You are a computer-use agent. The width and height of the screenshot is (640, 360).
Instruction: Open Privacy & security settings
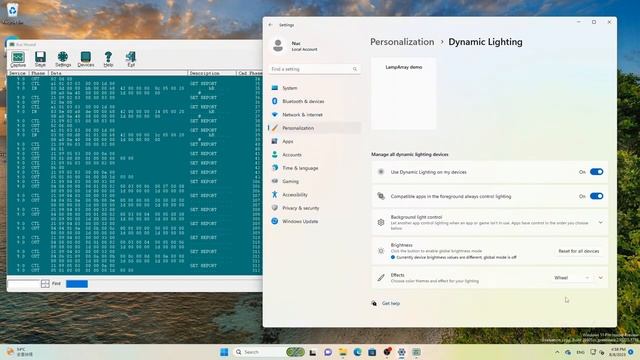coord(314,208)
